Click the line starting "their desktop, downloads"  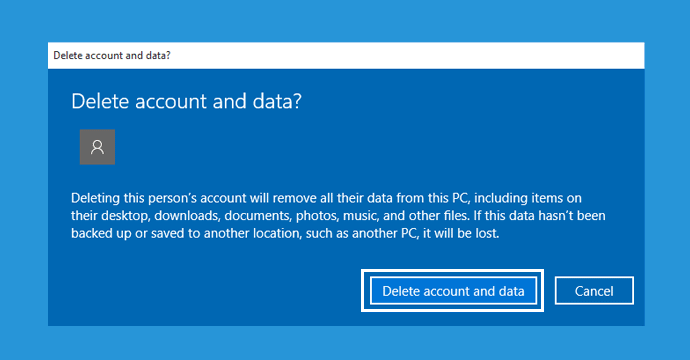pos(338,216)
